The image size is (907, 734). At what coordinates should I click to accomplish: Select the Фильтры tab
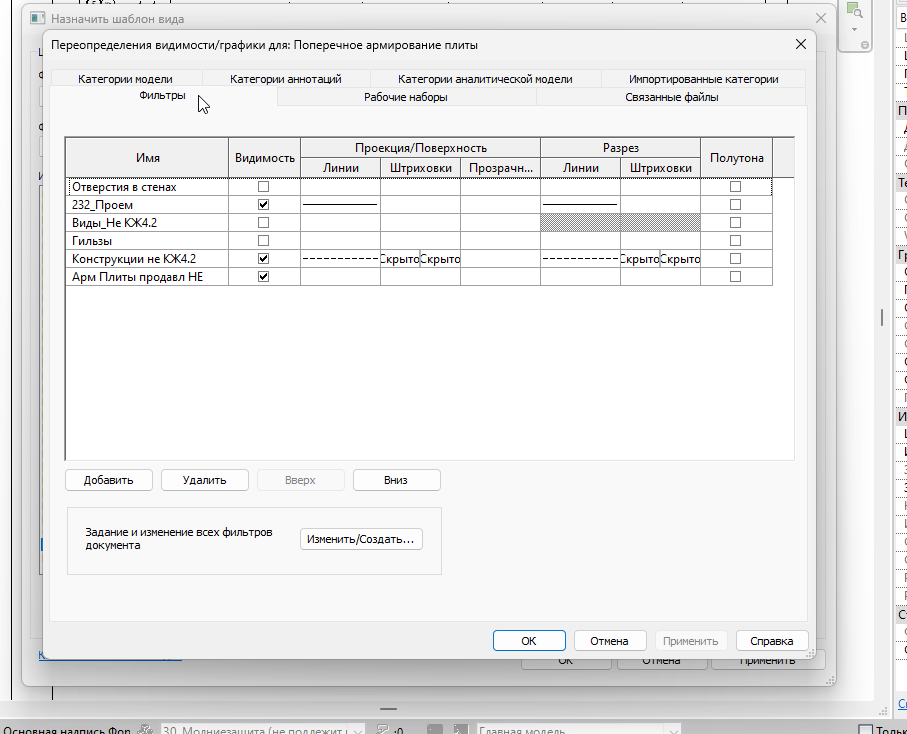[x=163, y=95]
